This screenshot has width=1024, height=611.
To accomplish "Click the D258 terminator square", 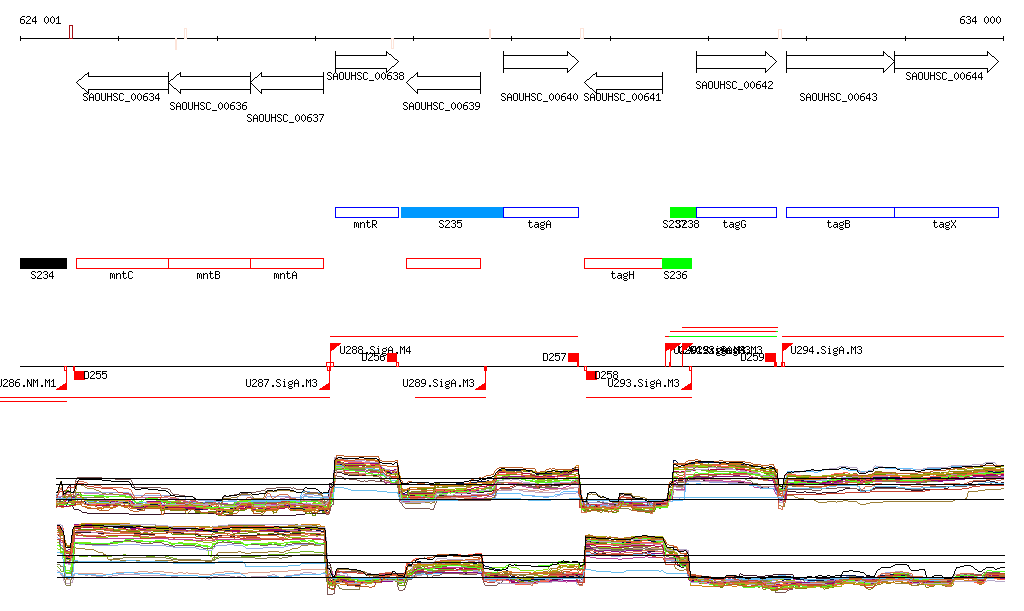I will [x=591, y=375].
